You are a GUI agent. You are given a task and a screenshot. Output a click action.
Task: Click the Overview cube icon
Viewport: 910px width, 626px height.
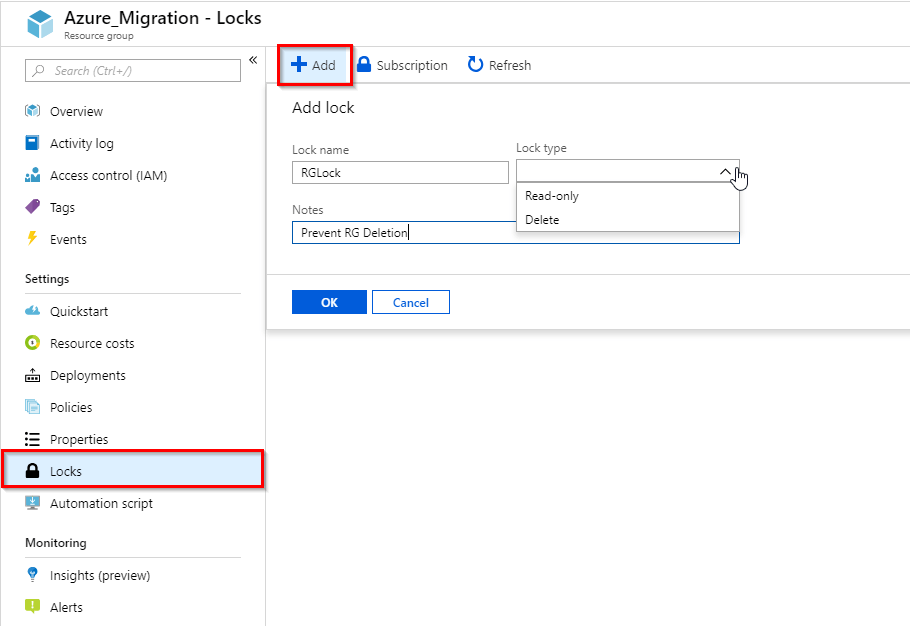32,111
